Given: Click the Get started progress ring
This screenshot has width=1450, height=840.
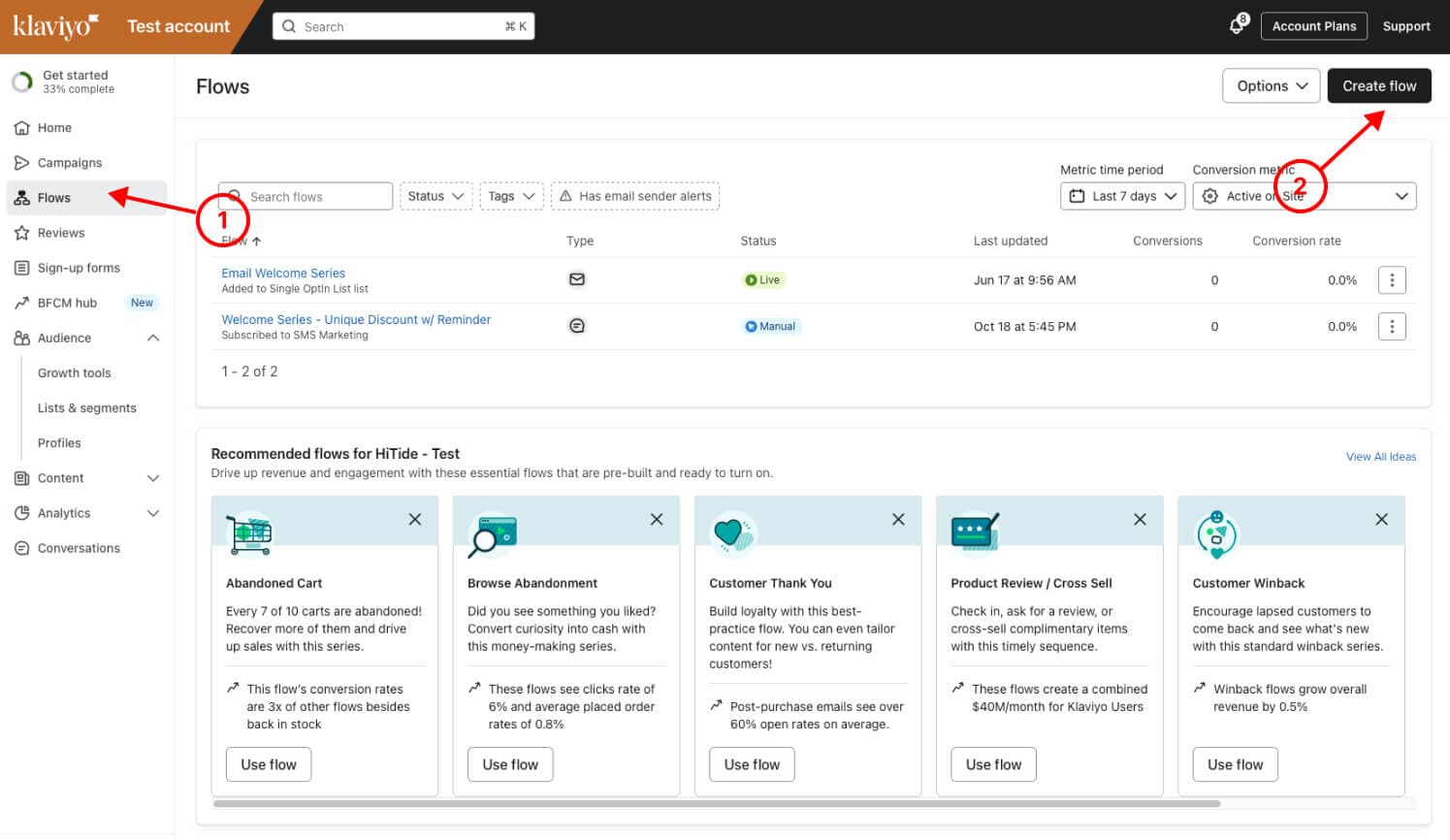Looking at the screenshot, I should [22, 82].
